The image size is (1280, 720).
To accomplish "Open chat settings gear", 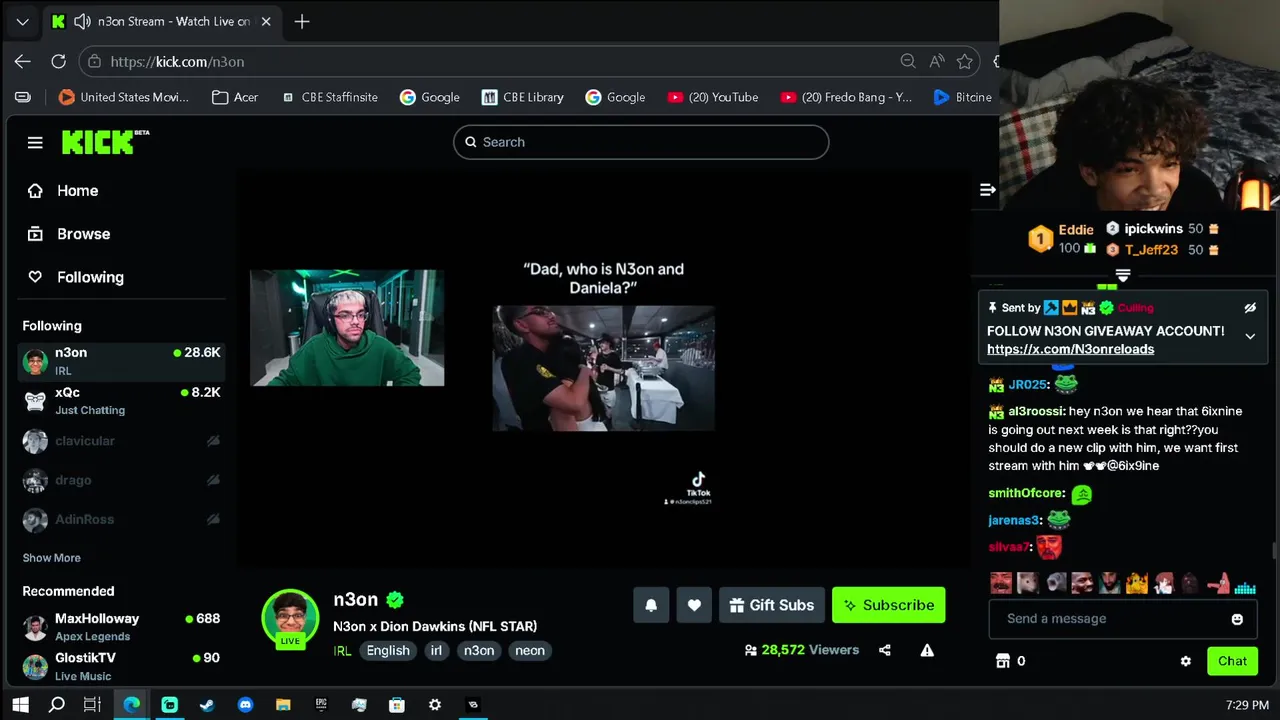I will click(x=1186, y=661).
